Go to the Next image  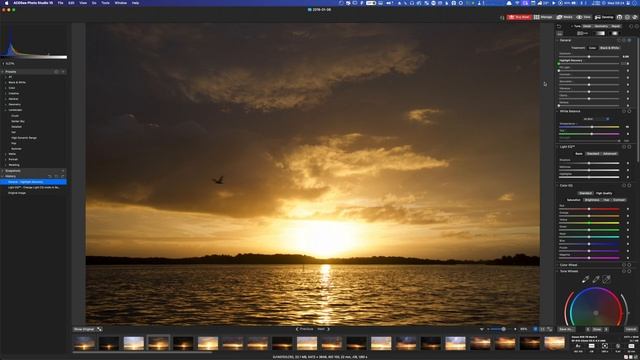tap(323, 329)
